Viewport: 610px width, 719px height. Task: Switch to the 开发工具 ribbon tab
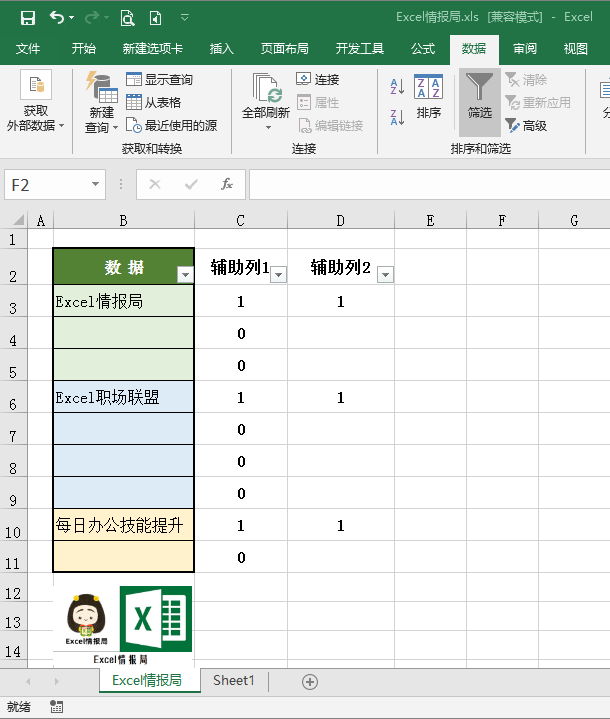(x=360, y=49)
